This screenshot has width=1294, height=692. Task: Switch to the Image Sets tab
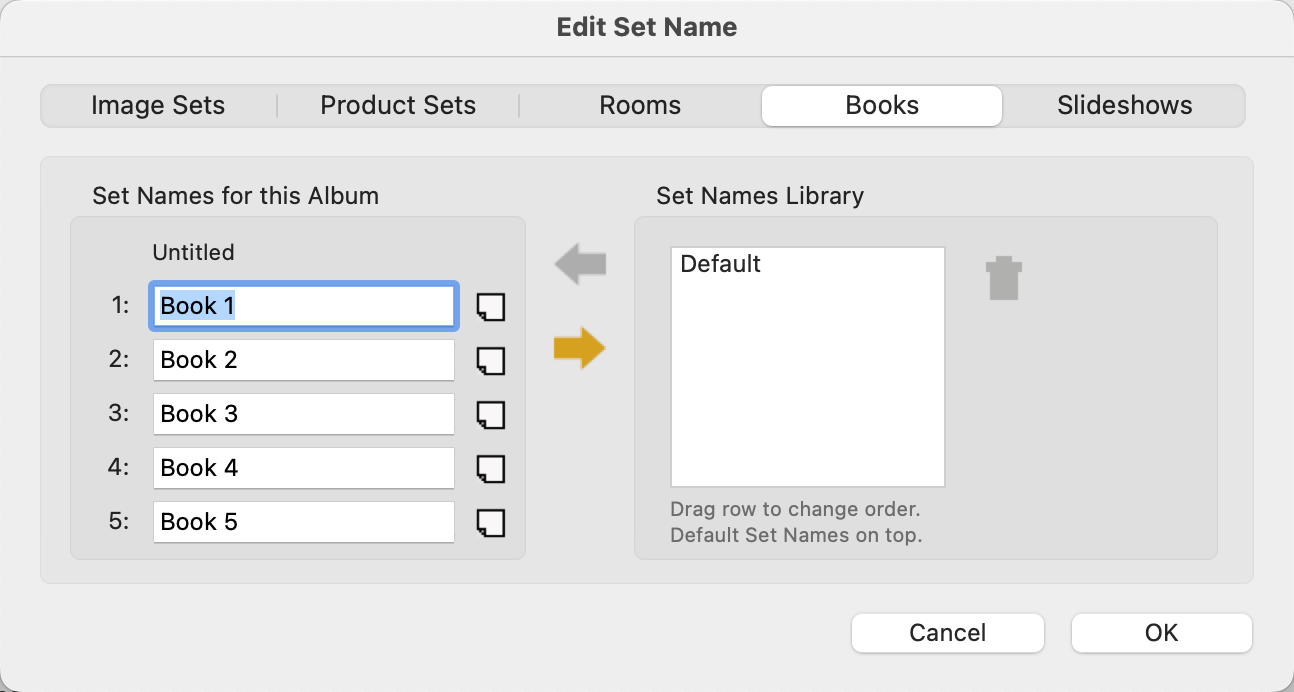coord(158,106)
